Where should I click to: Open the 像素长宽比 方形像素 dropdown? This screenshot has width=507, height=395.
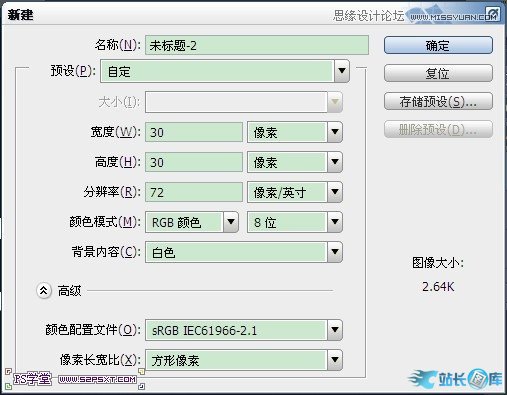pyautogui.click(x=335, y=360)
